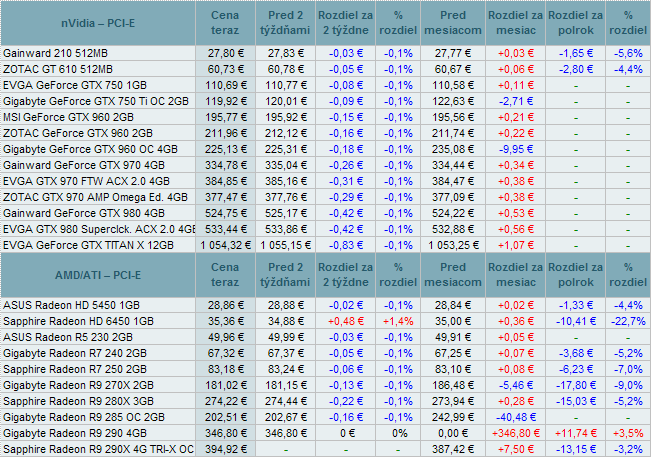651x457 pixels.
Task: Select 'Cena teraz' header in nVidia section
Action: coord(225,23)
